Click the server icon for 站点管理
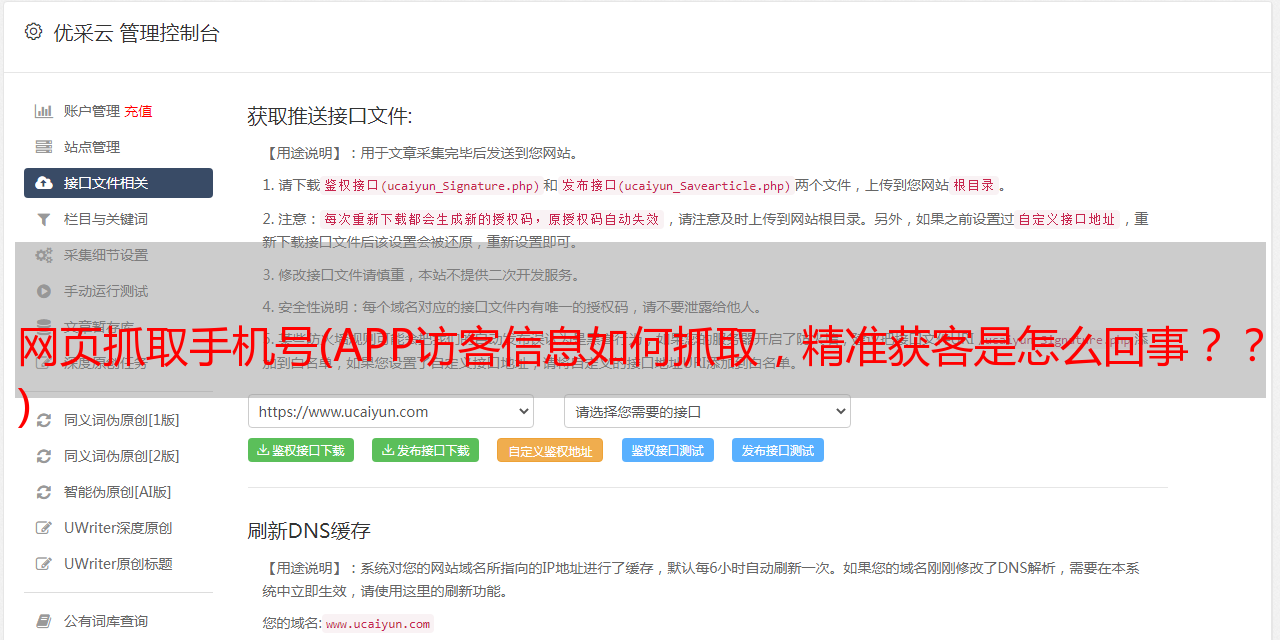Screen dimensions: 1280x640 tap(44, 147)
